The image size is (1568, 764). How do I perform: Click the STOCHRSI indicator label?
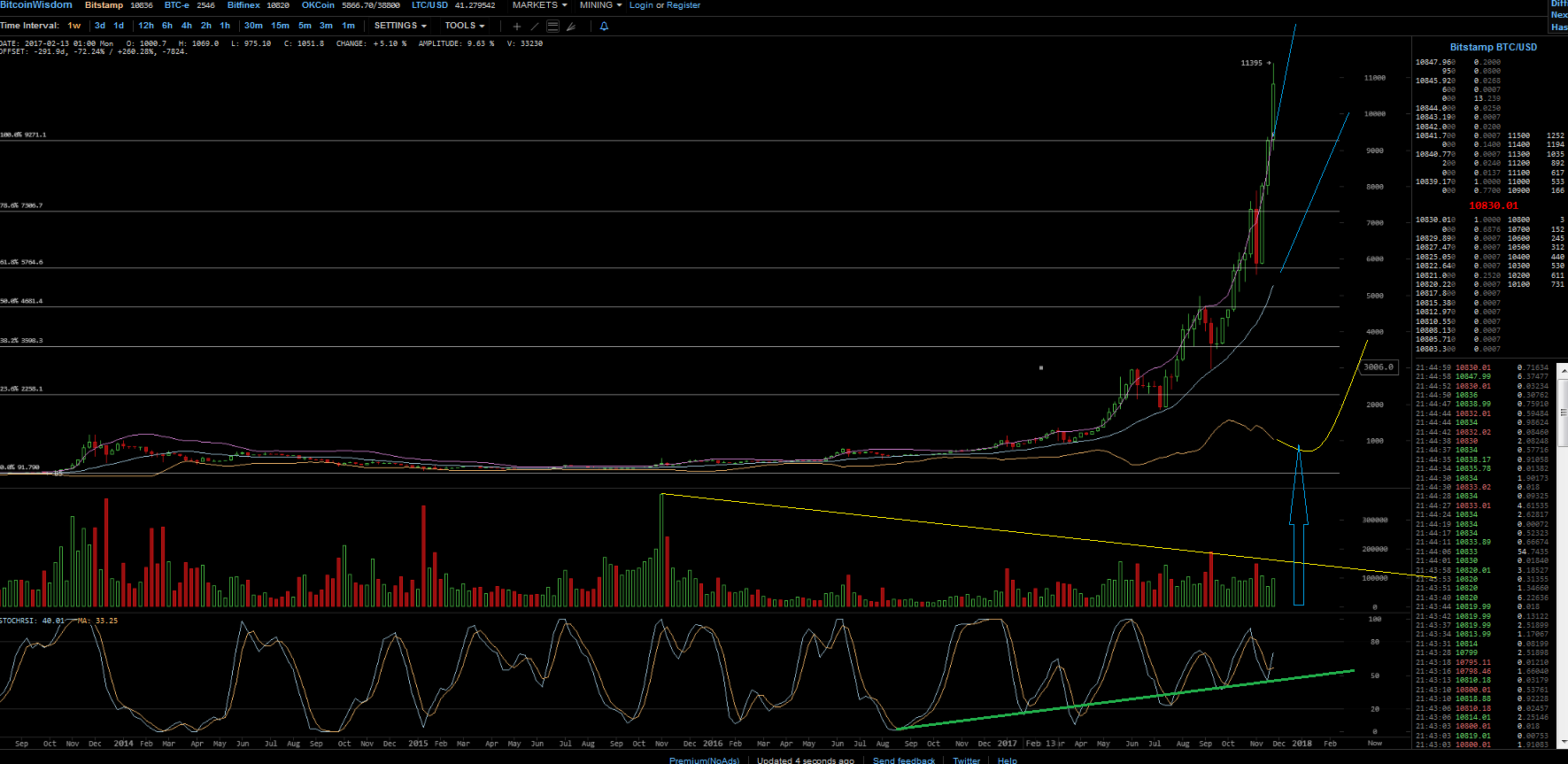[x=19, y=621]
